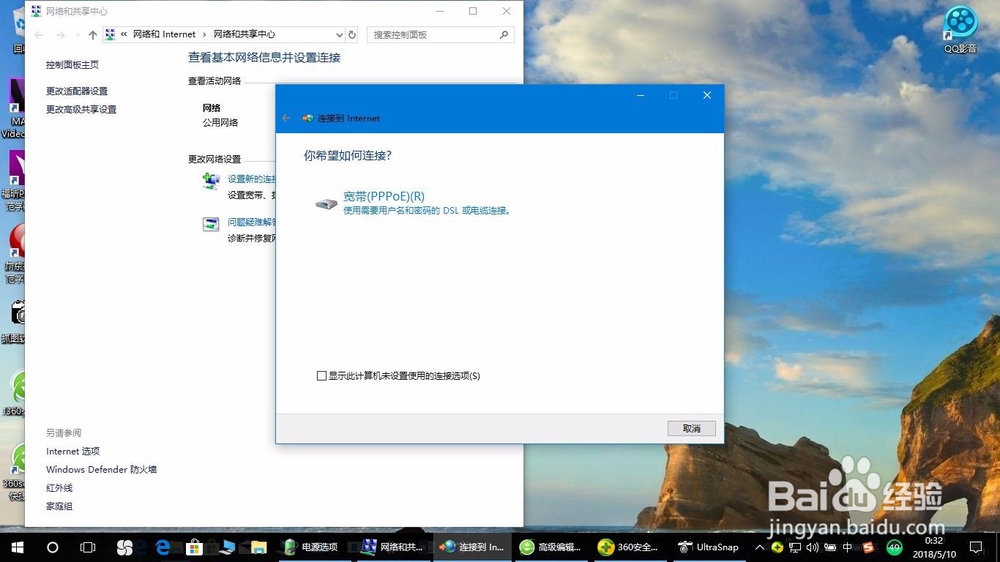Viewport: 1000px width, 562px height.
Task: Click the search magnifier icon
Action: [x=504, y=34]
